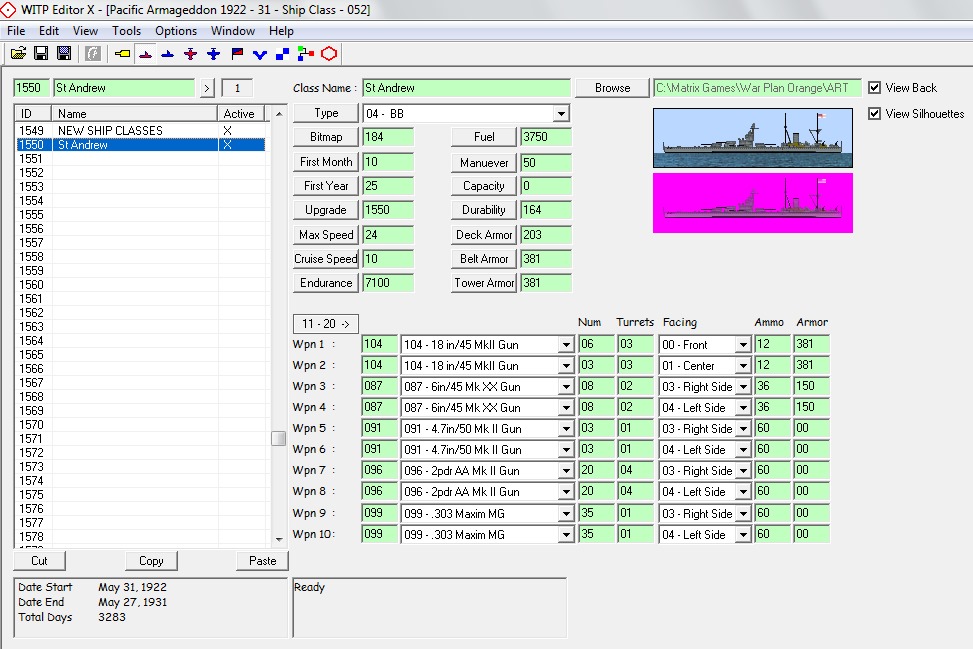This screenshot has width=973, height=649.
Task: Open a scenario with the folder icon
Action: (x=18, y=53)
